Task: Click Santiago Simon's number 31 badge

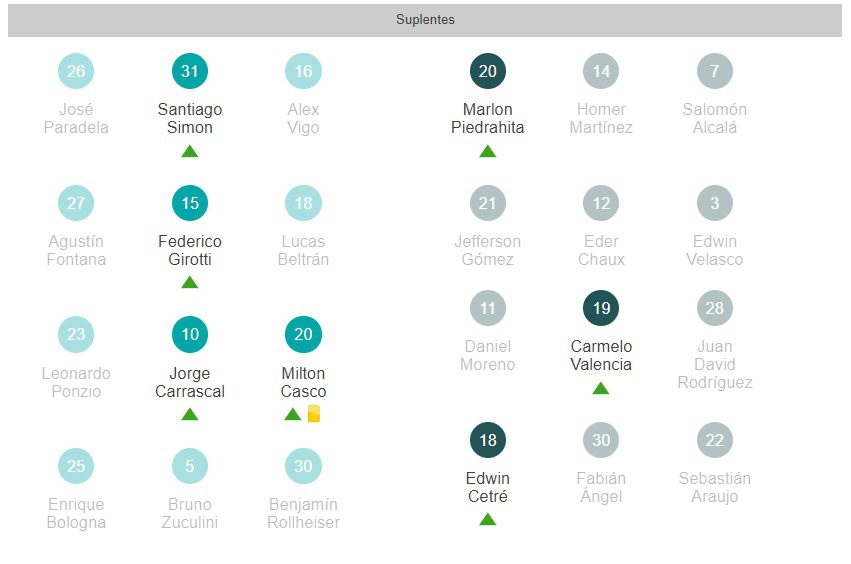Action: [190, 71]
